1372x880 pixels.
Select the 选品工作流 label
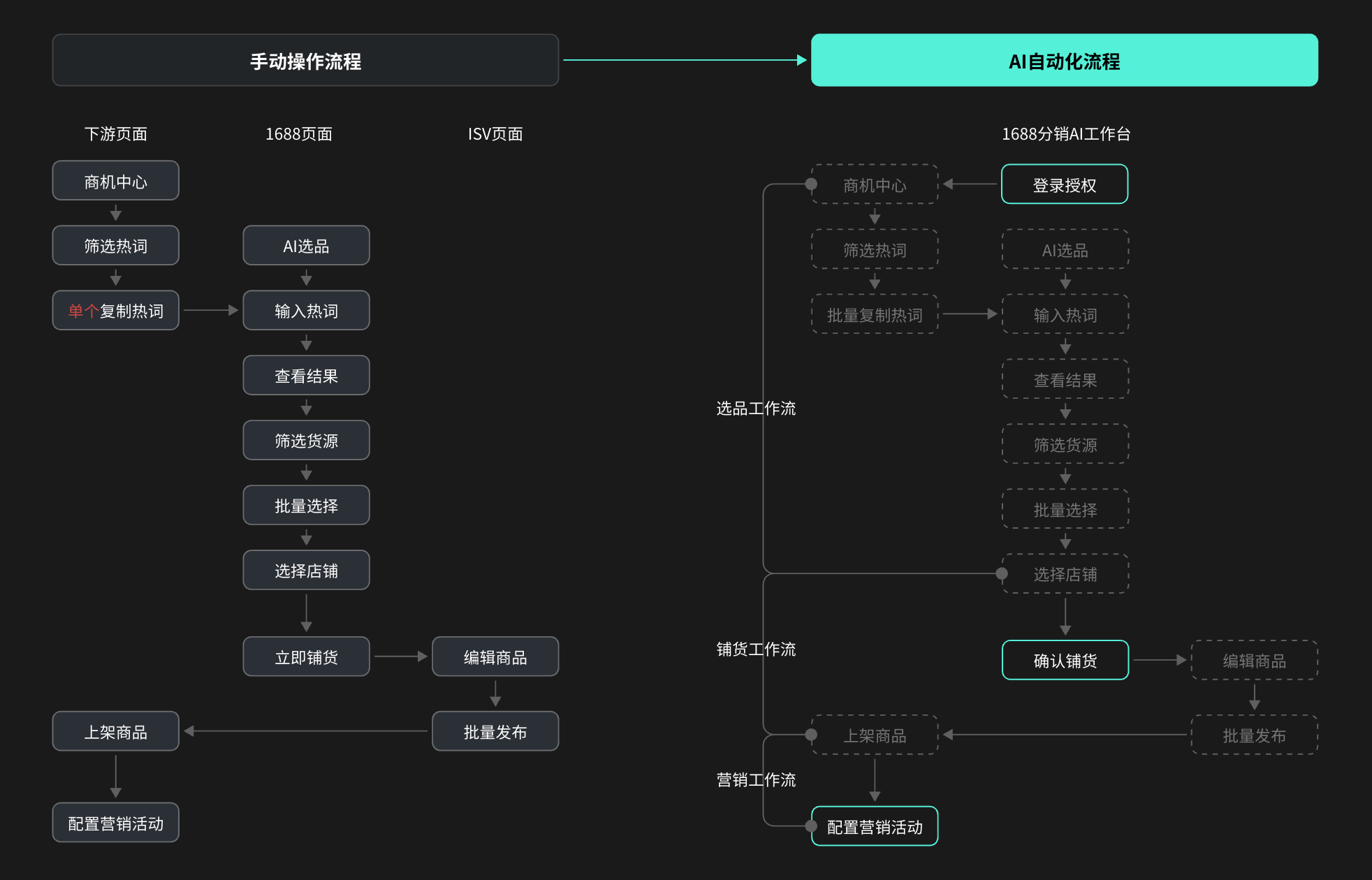[756, 409]
